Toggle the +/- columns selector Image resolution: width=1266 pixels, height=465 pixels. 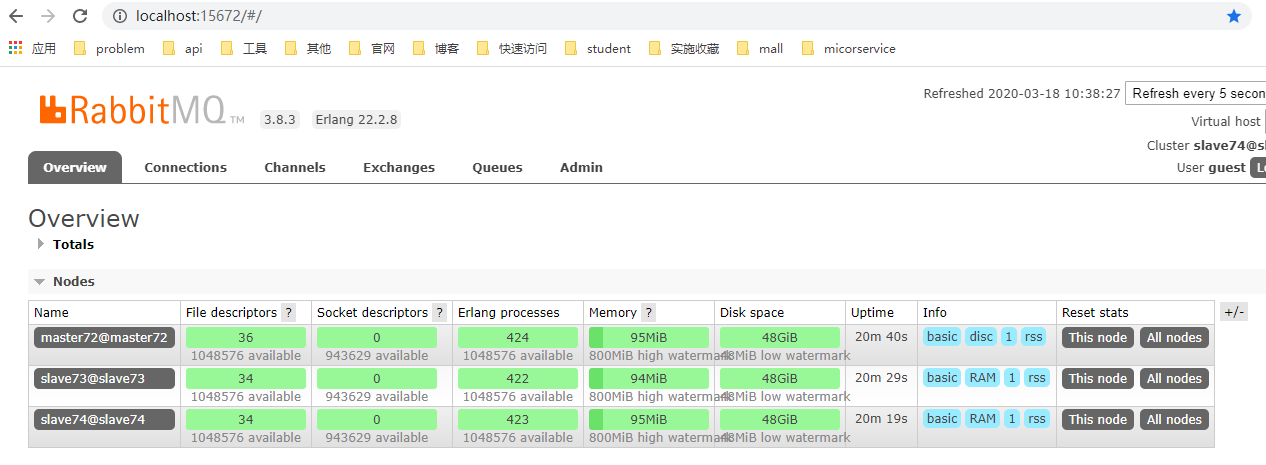[1234, 312]
